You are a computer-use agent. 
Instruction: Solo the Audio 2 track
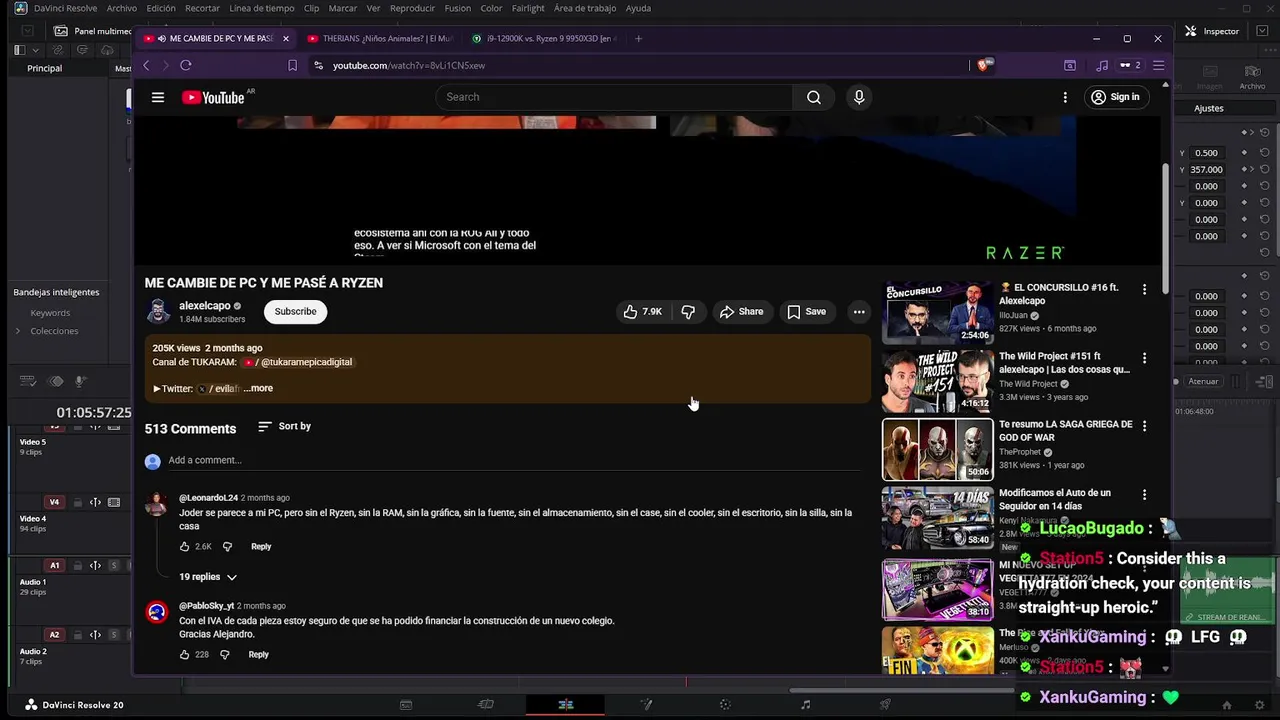coord(114,635)
